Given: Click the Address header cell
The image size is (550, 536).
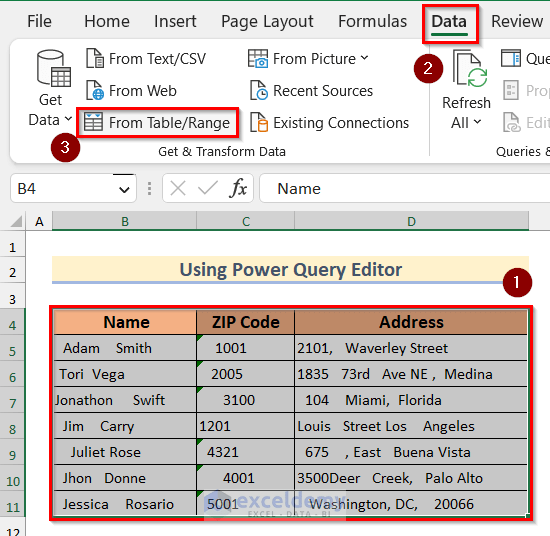Looking at the screenshot, I should [x=411, y=322].
